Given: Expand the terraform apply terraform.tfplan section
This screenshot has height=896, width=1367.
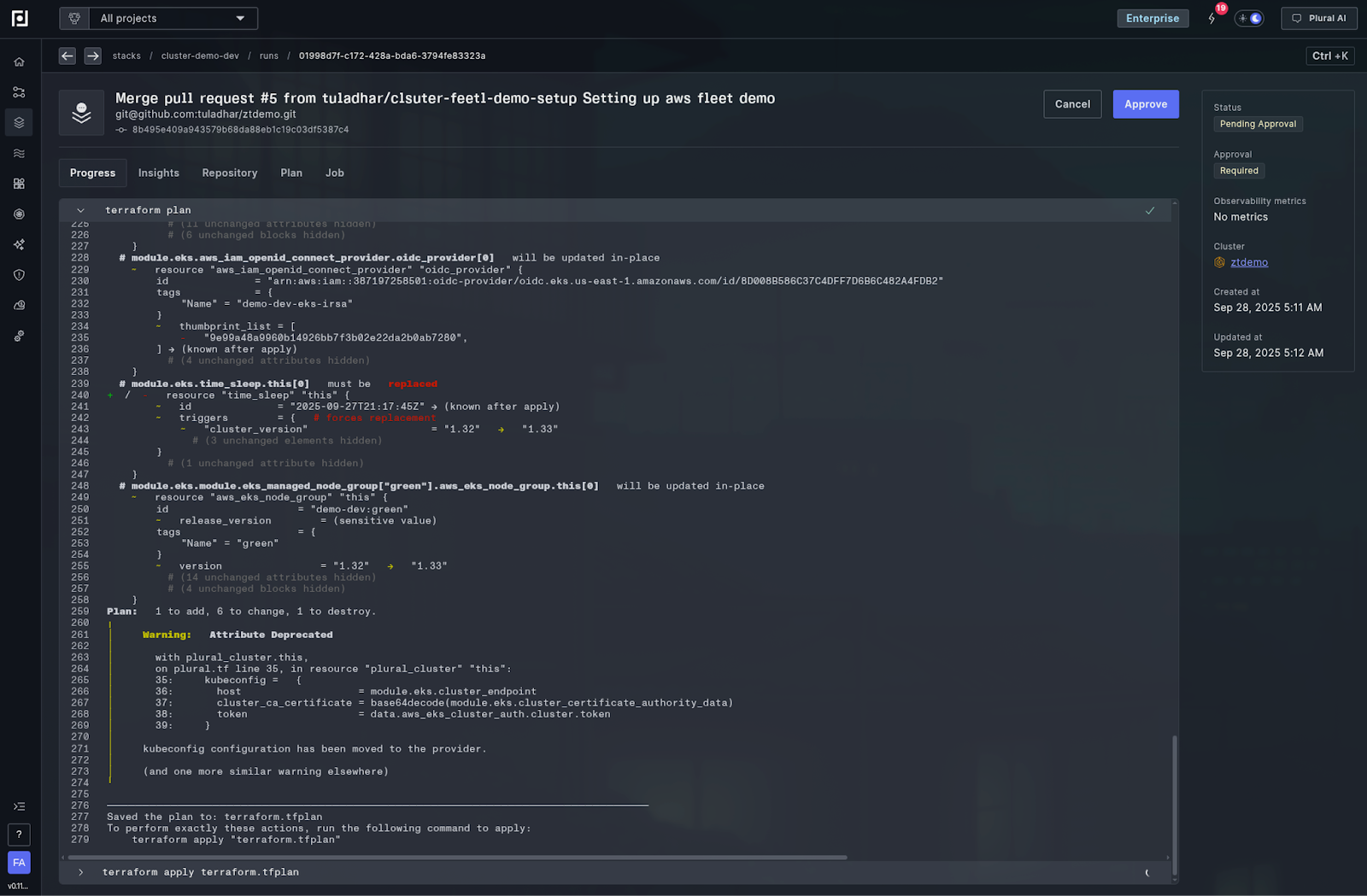Looking at the screenshot, I should (80, 872).
